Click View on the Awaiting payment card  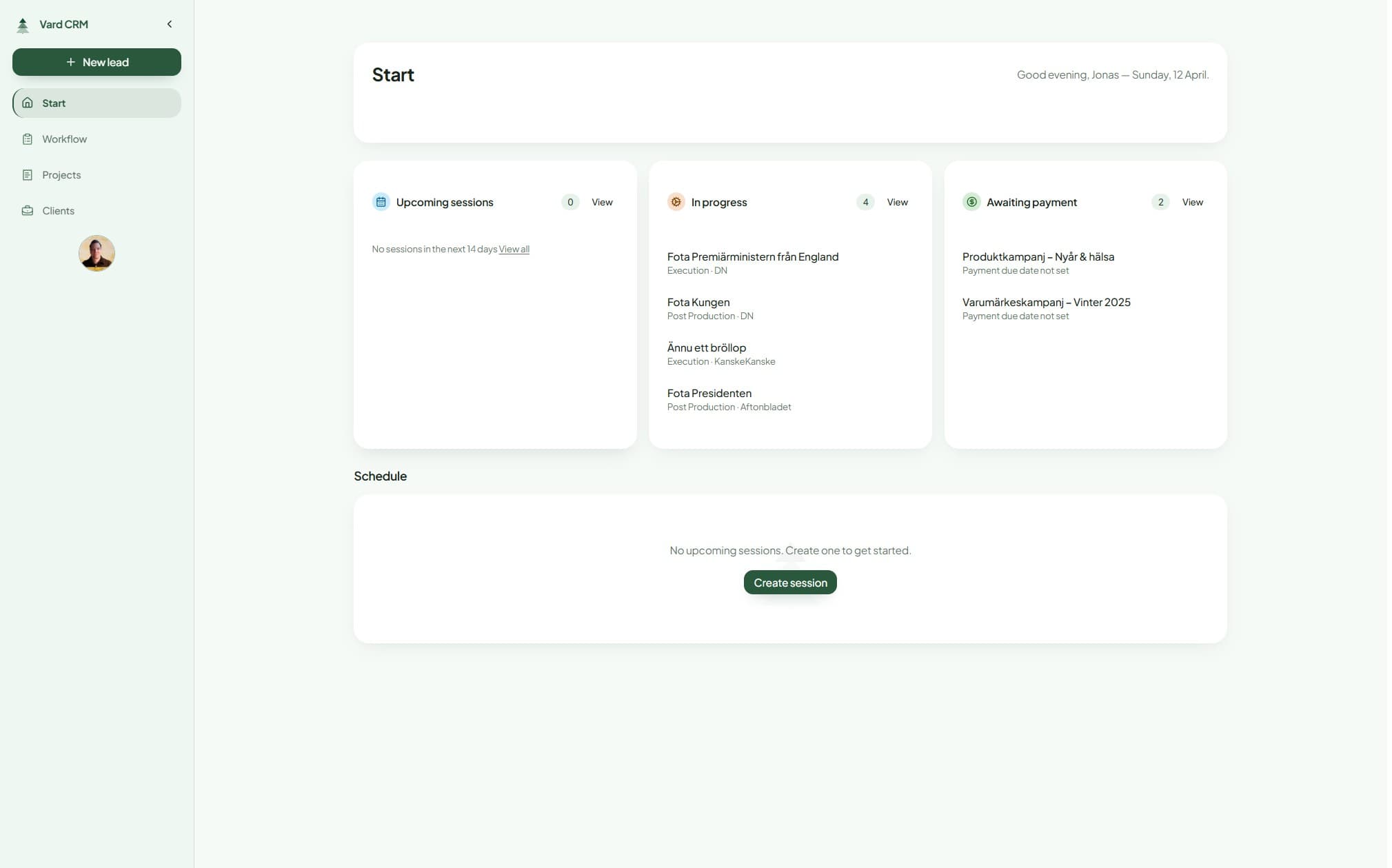[x=1192, y=201]
